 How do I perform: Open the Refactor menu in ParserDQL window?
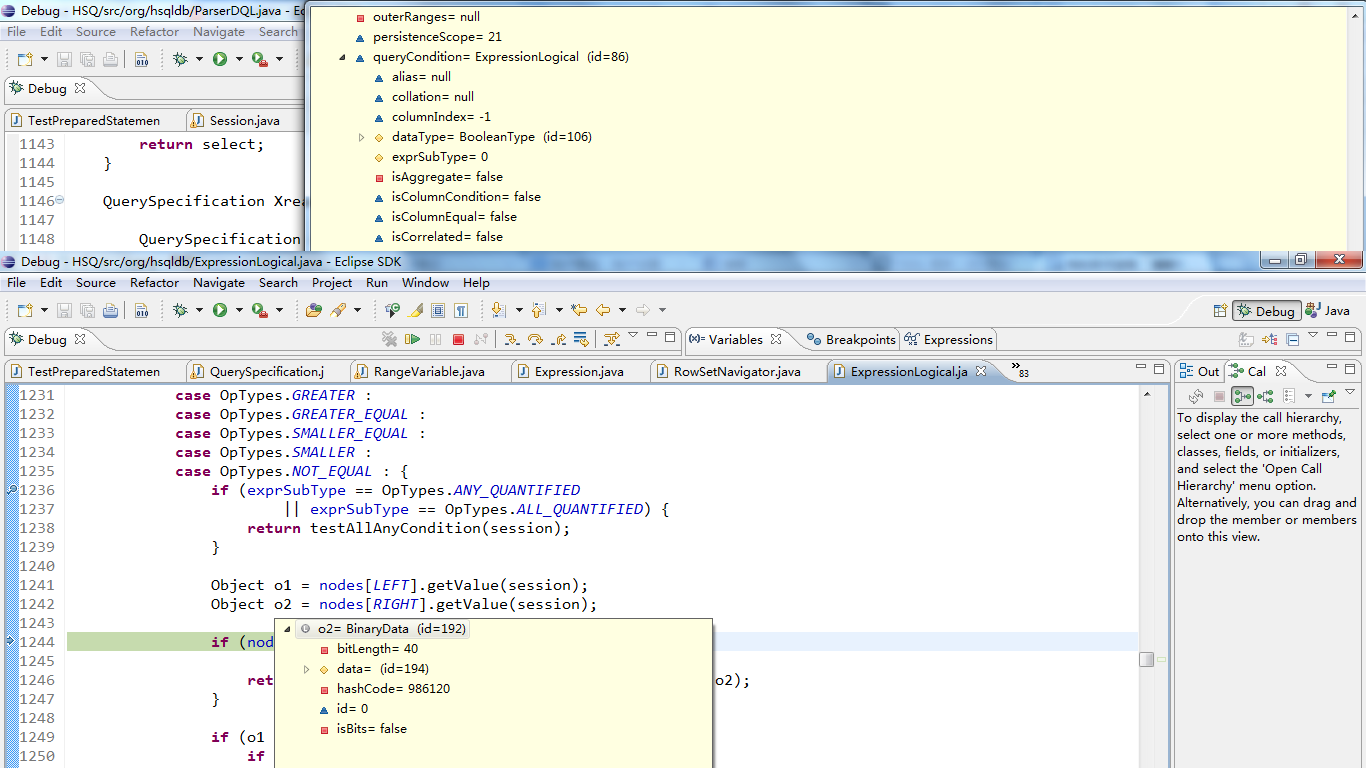[x=155, y=32]
